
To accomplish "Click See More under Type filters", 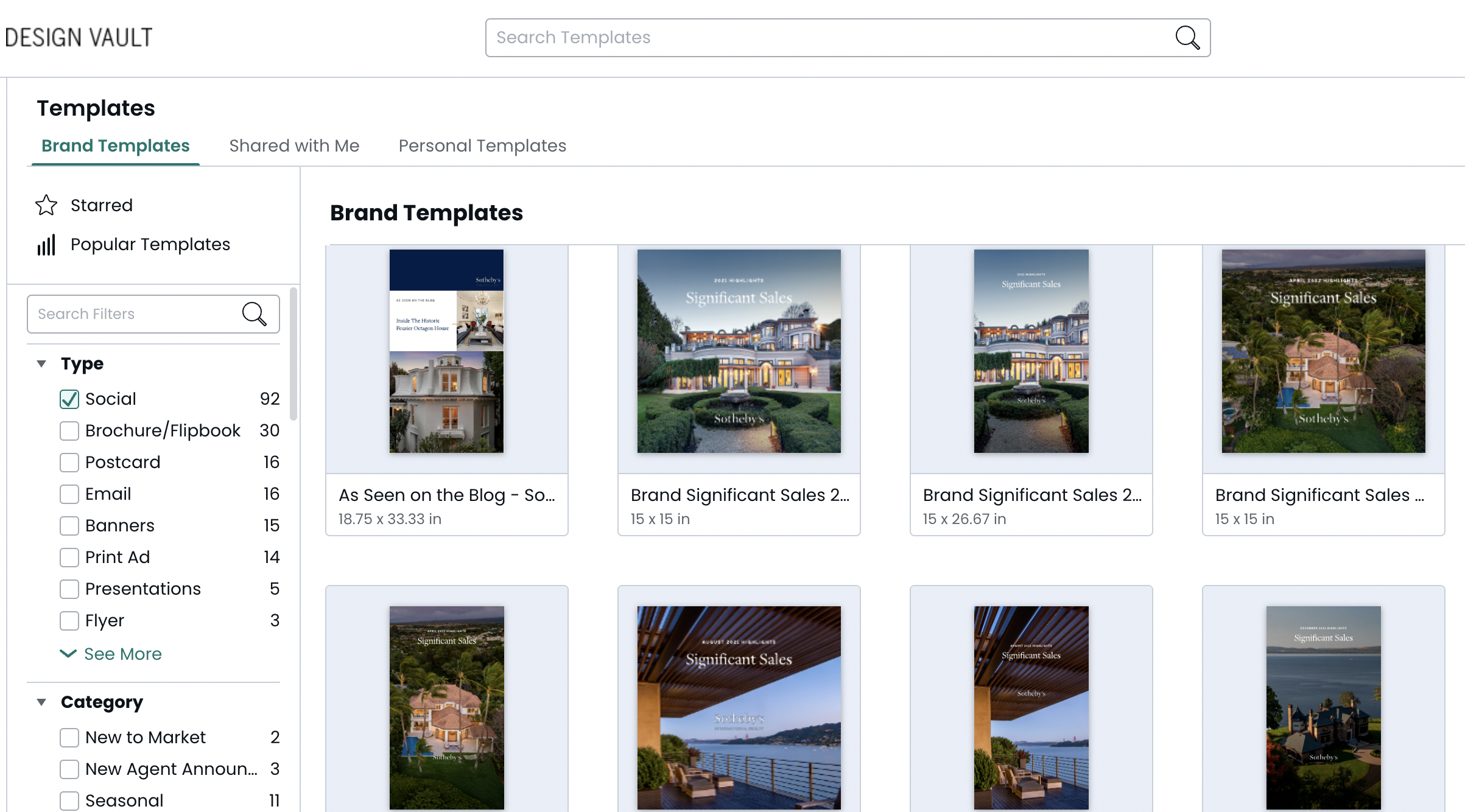I will pyautogui.click(x=123, y=654).
